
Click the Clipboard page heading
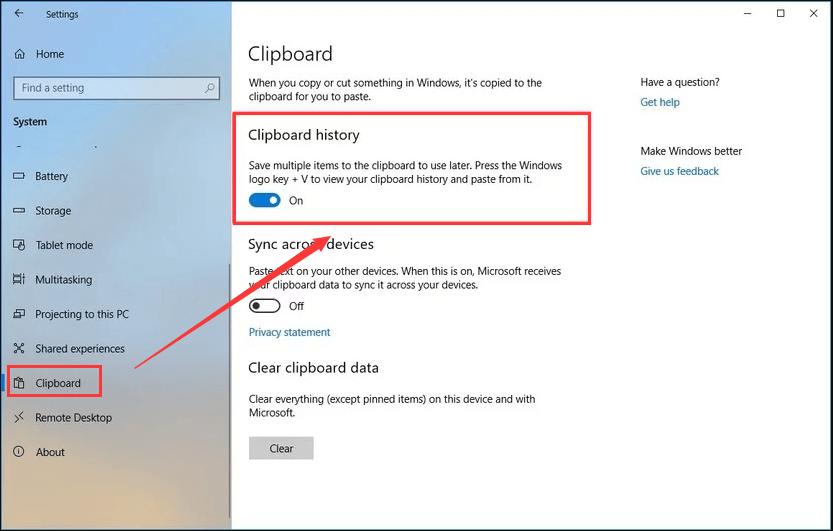[x=290, y=54]
